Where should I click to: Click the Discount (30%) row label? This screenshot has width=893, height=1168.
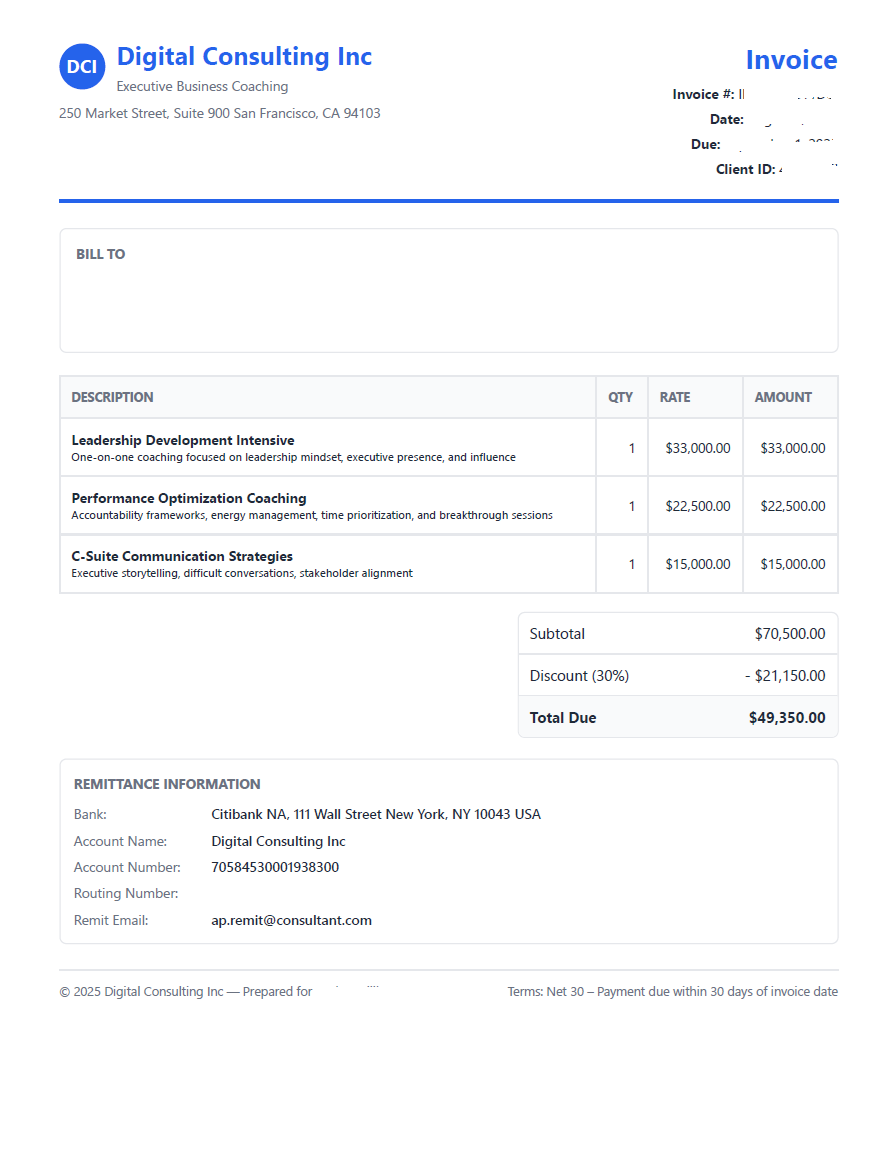579,676
